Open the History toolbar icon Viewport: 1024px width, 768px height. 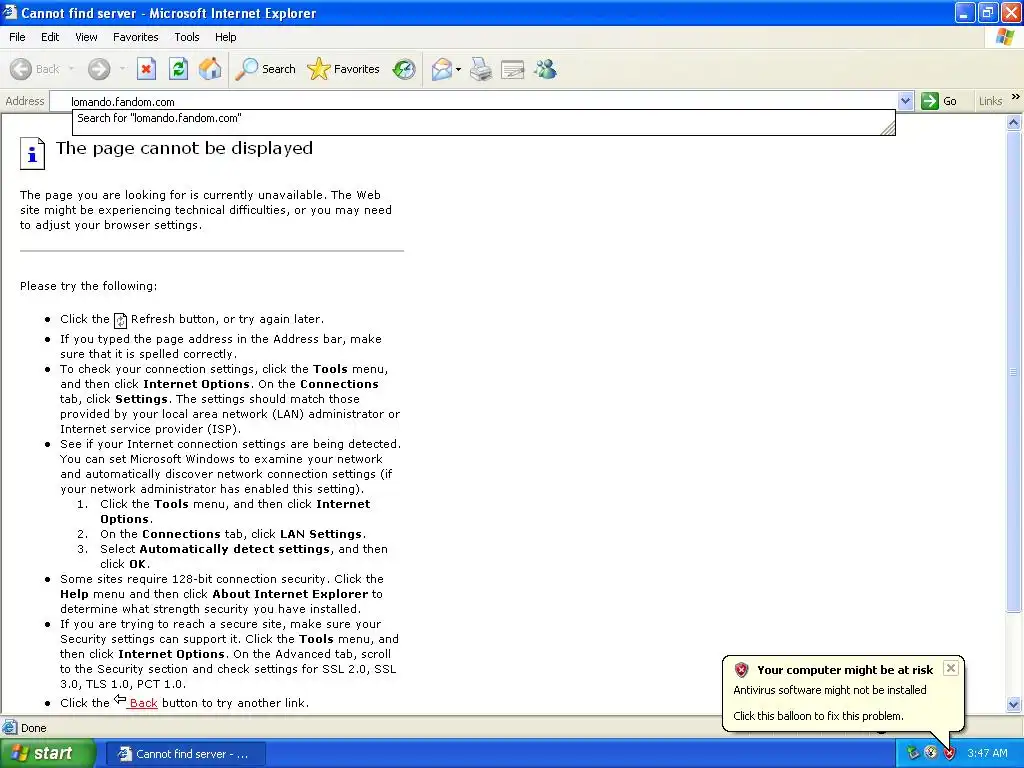(404, 69)
